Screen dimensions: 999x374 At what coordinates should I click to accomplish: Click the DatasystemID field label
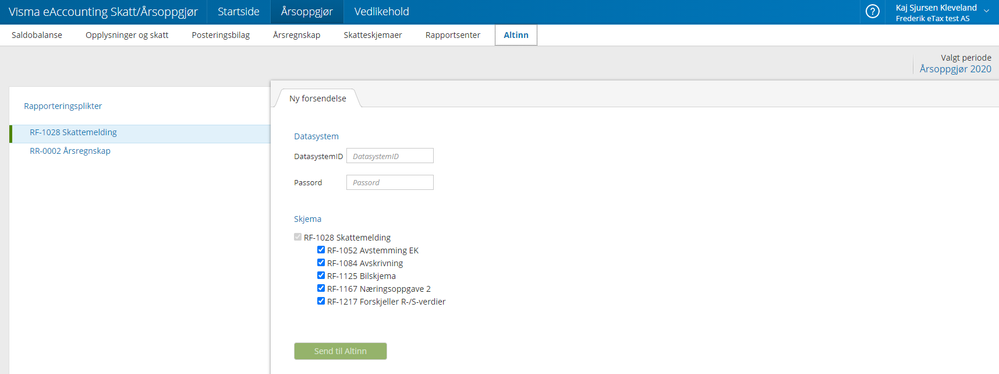(x=318, y=156)
